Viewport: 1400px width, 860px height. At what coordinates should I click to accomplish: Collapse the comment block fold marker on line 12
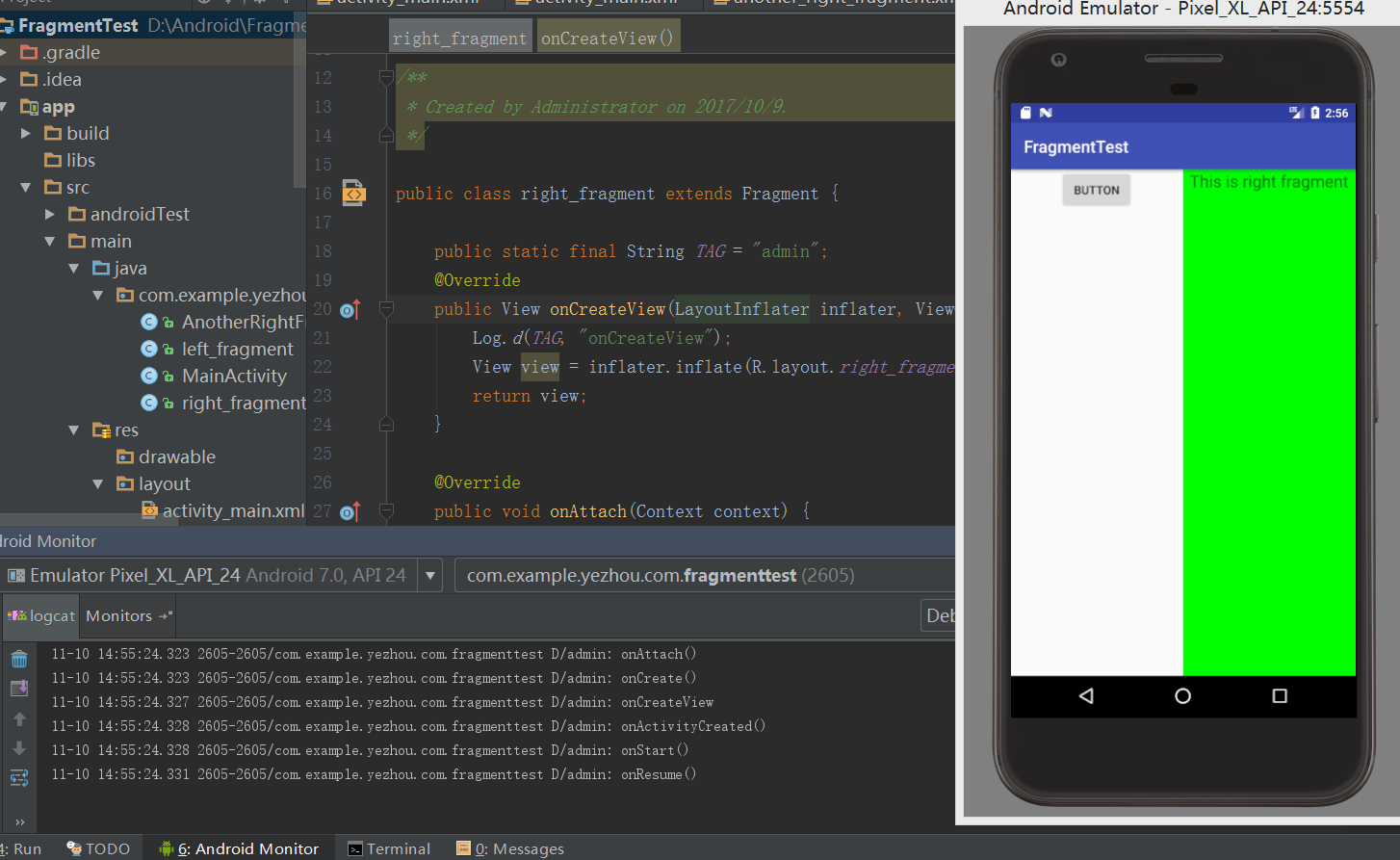click(x=386, y=78)
